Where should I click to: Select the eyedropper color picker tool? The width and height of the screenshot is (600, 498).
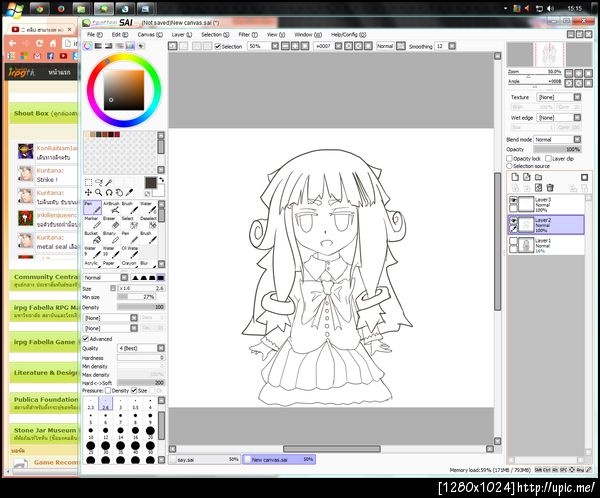(x=130, y=193)
